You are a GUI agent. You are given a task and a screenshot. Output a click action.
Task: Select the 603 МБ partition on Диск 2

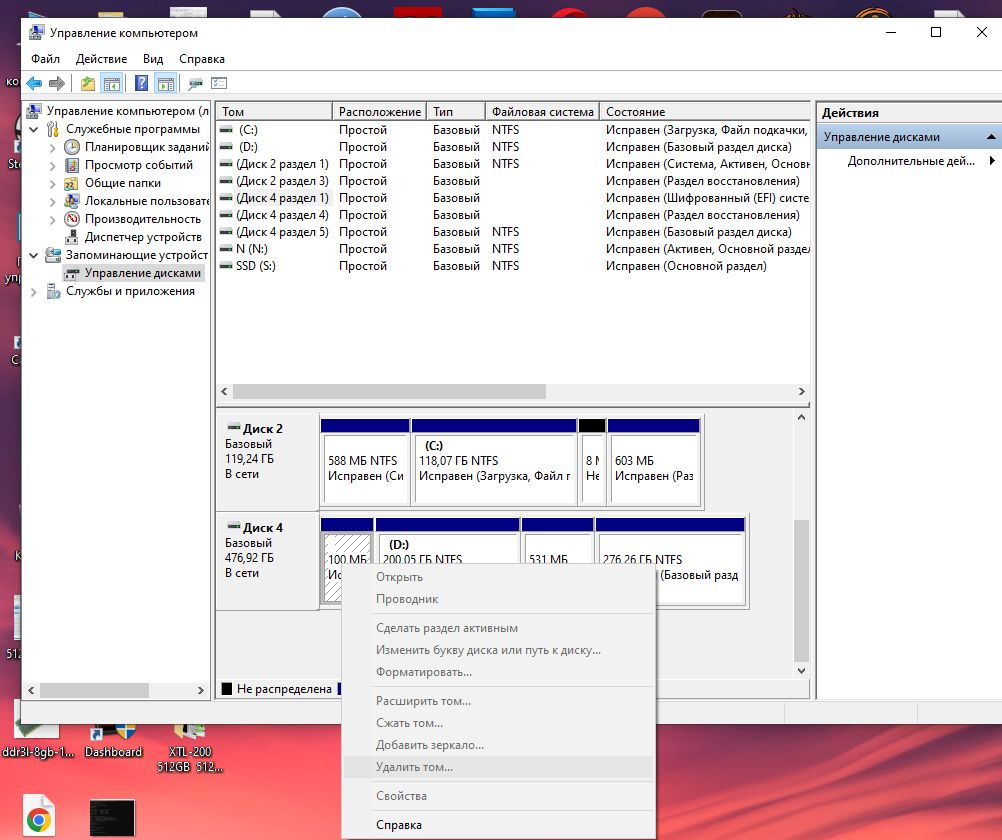point(654,462)
